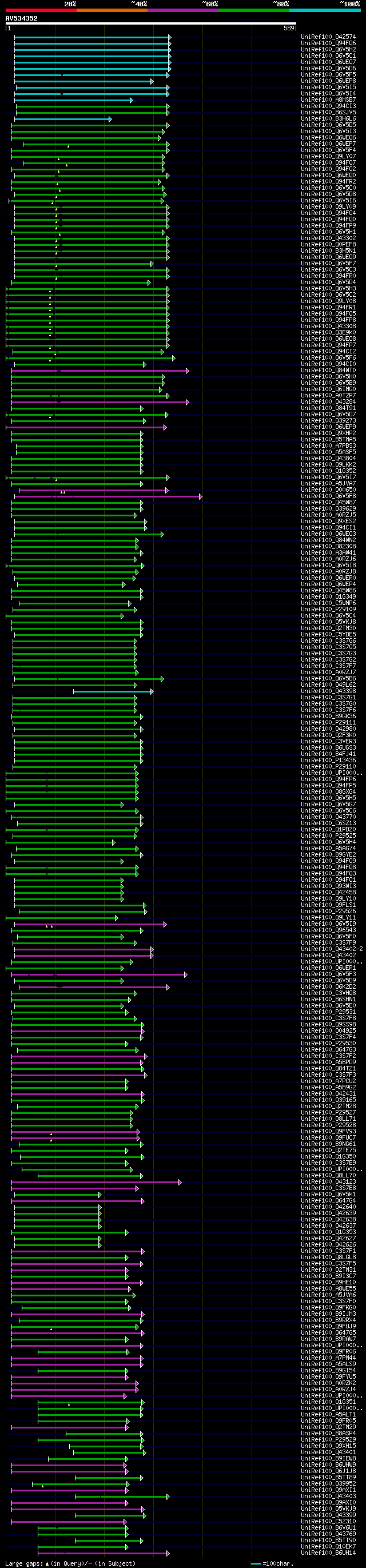Select hit label UniRef100_Q6V5H2
Image resolution: width=366 pixels, height=1568 pixels.
click(x=329, y=49)
